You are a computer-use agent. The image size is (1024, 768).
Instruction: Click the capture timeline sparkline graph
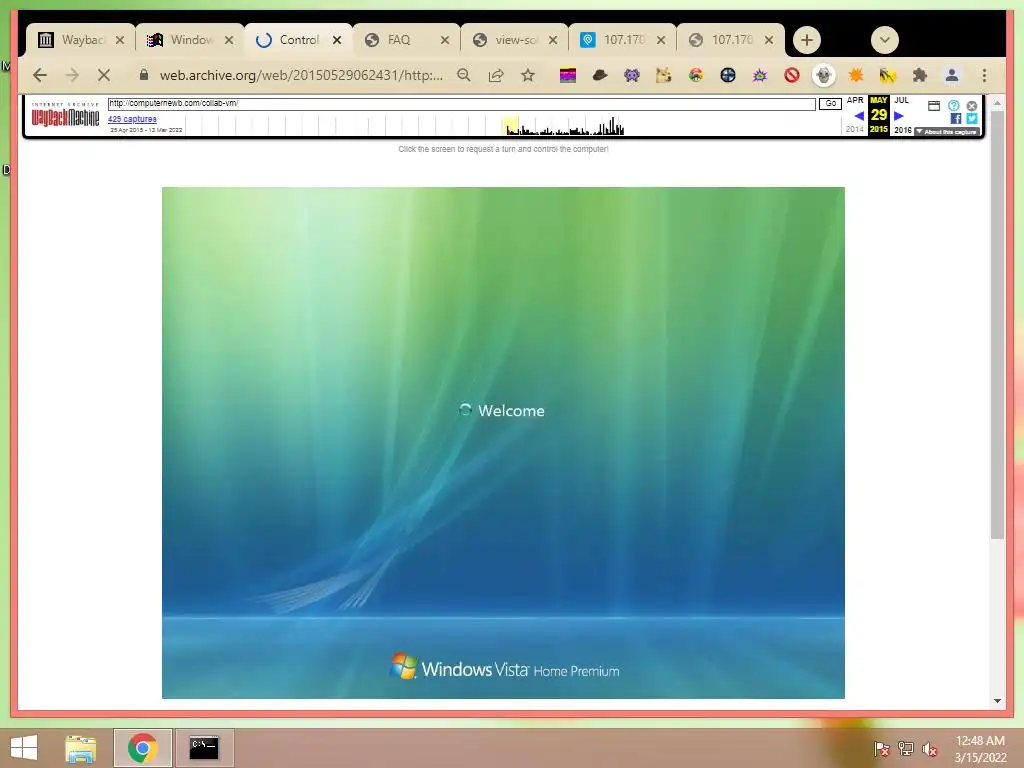pos(513,125)
